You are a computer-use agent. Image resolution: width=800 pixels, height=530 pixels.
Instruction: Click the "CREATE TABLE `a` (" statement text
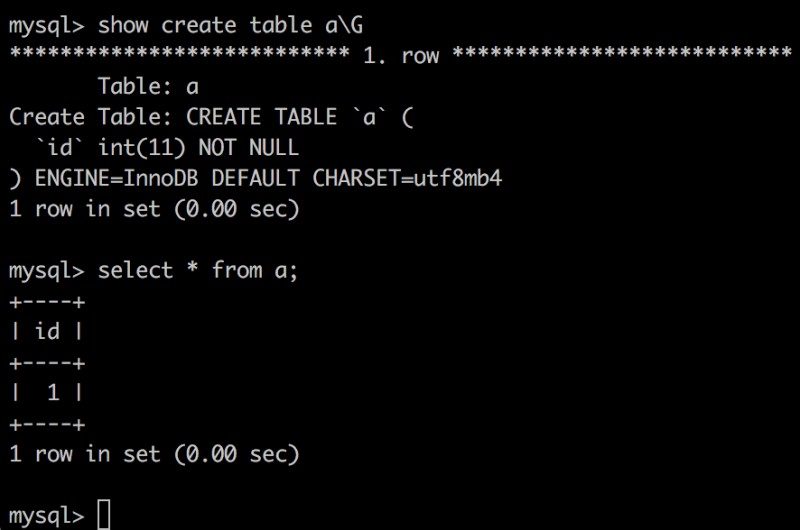[300, 117]
